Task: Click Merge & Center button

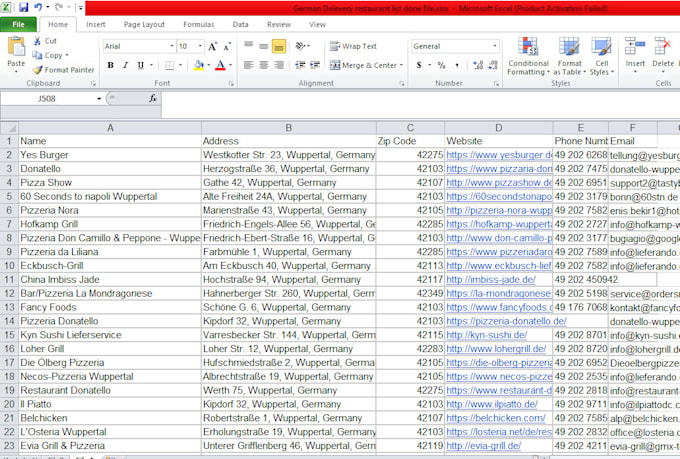Action: [x=363, y=65]
